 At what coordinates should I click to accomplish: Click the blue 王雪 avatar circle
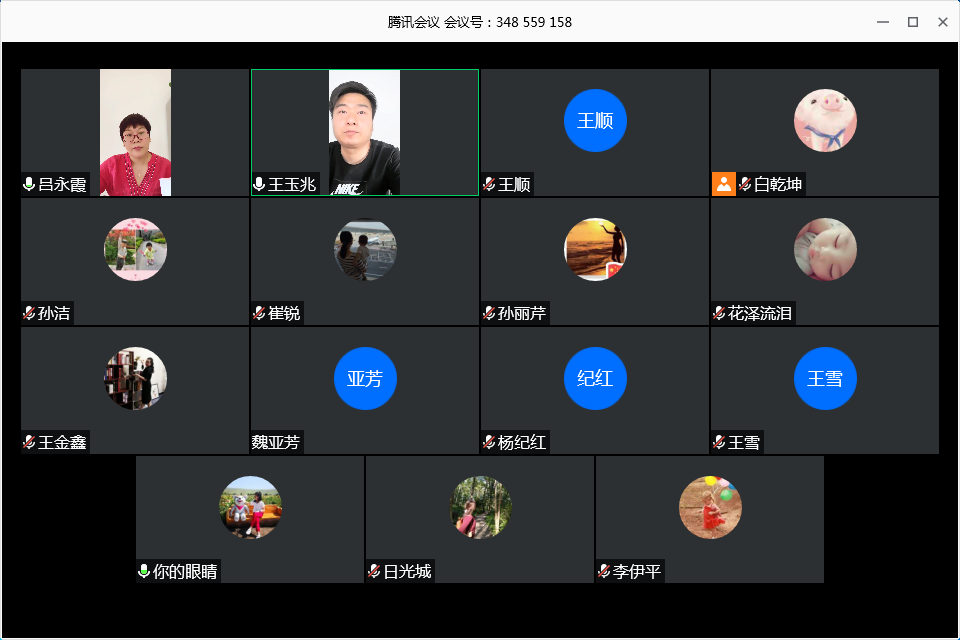825,378
